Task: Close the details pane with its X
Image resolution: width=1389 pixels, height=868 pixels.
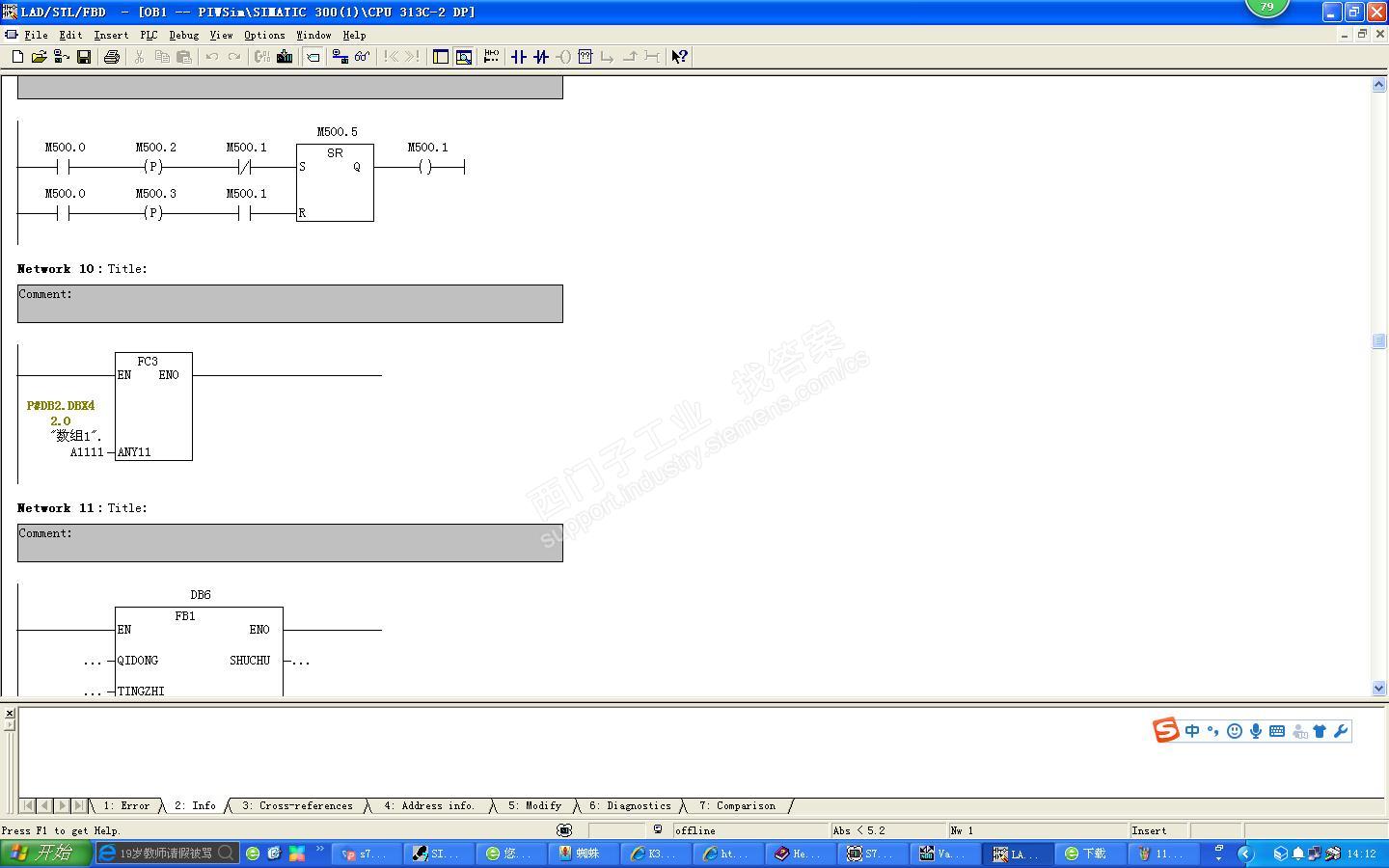Action: click(x=9, y=714)
